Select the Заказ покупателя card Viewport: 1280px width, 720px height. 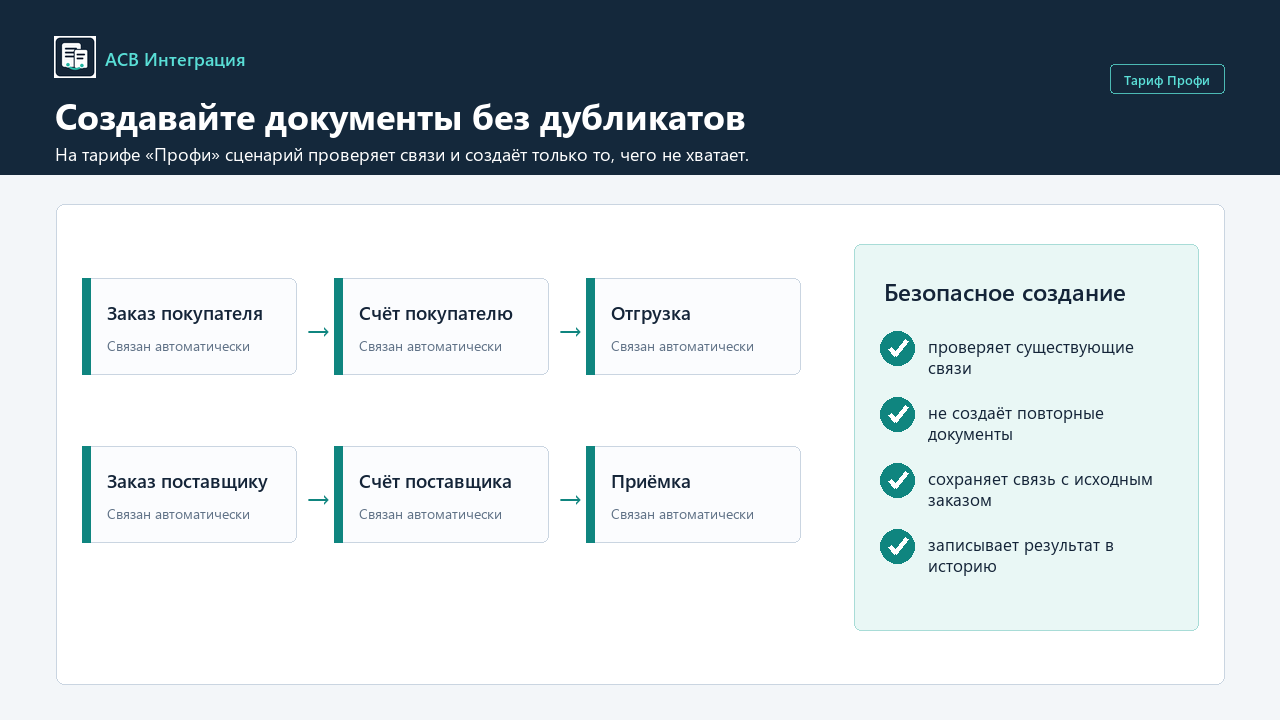[x=189, y=327]
